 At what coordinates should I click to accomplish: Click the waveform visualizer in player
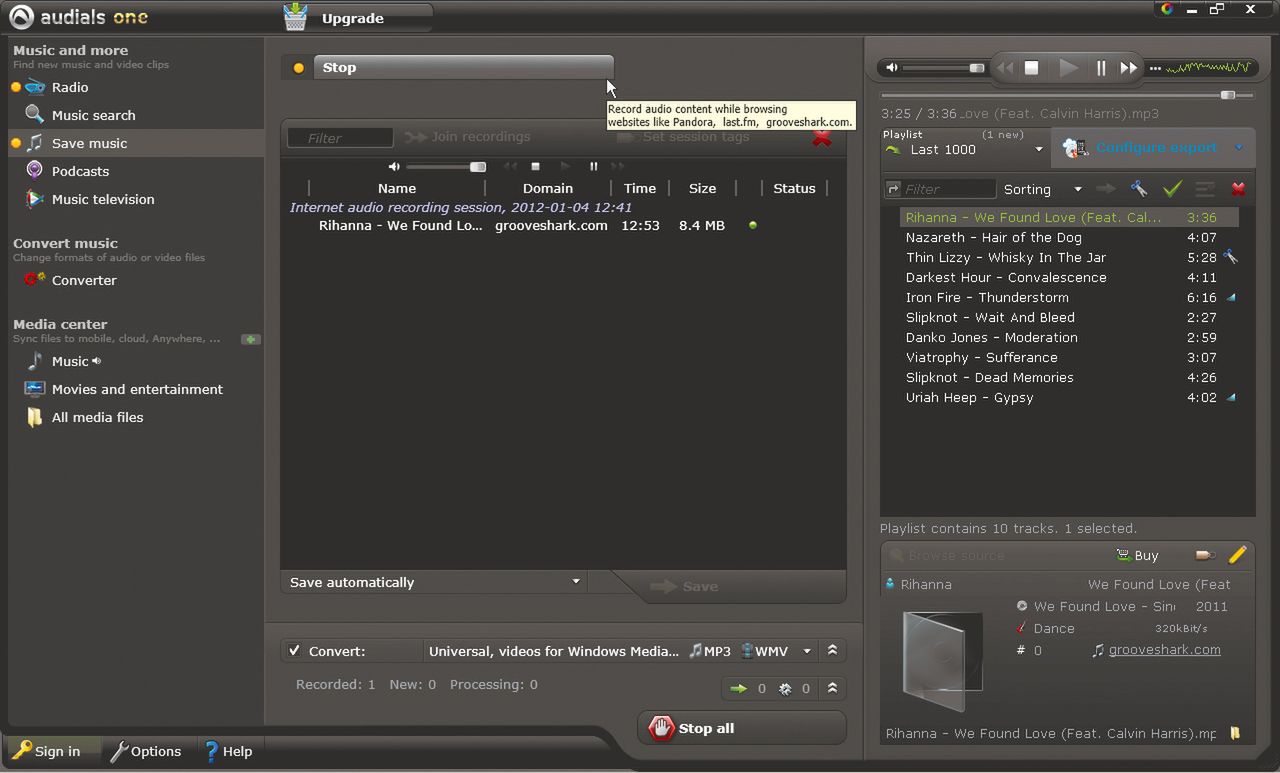point(1208,68)
